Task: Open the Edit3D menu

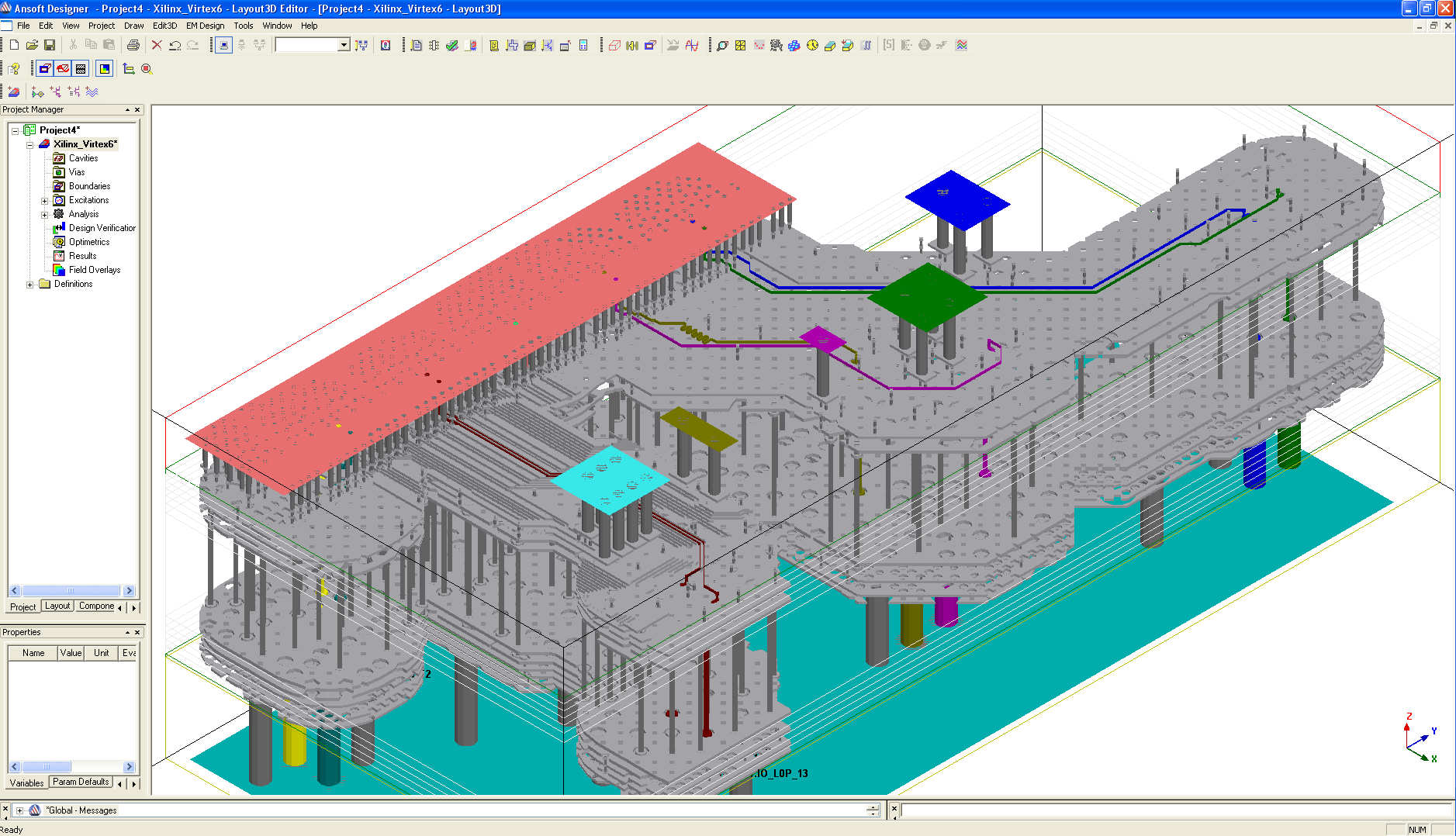Action: (x=164, y=26)
